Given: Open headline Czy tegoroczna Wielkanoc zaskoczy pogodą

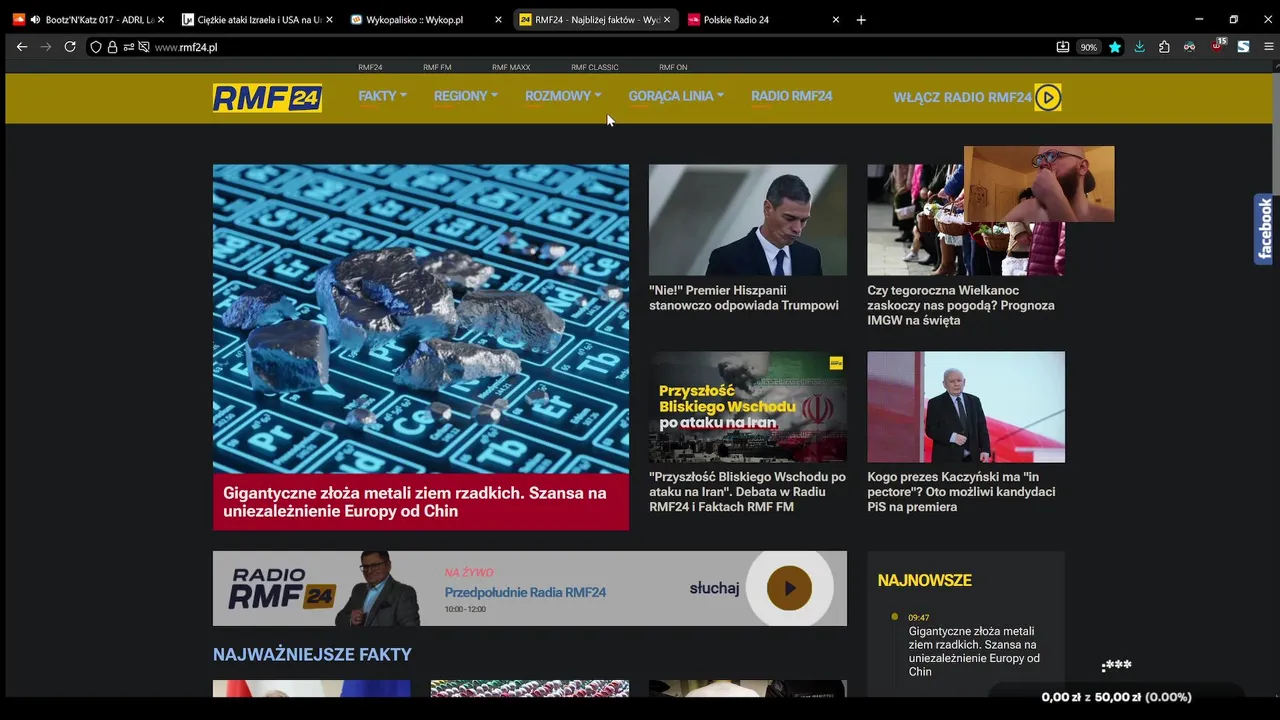Looking at the screenshot, I should coord(961,305).
